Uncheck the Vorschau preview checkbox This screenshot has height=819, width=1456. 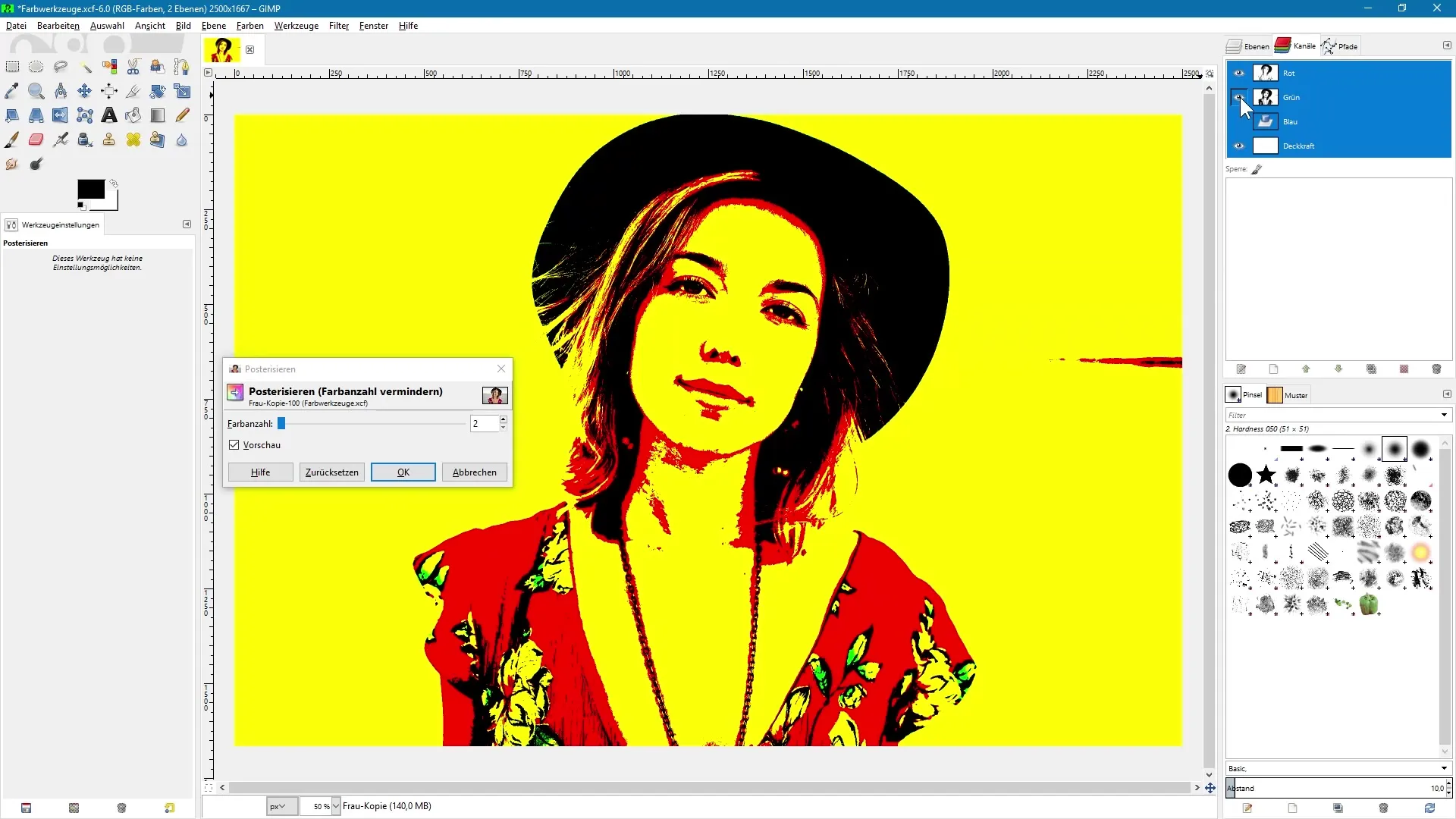coord(234,445)
